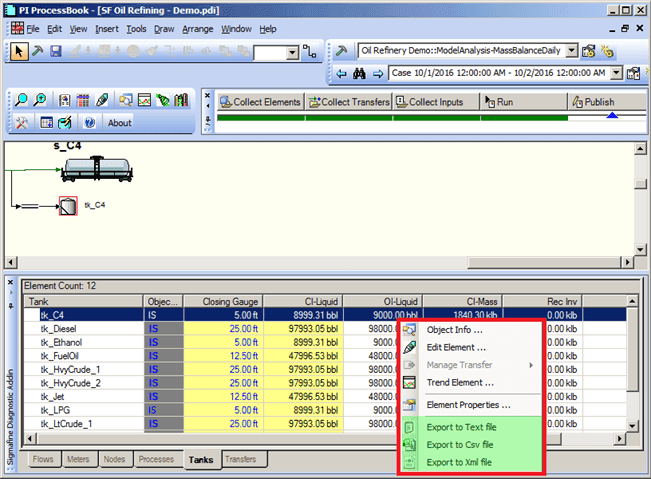This screenshot has width=651, height=479.
Task: Click the previous case left arrow
Action: 341,74
